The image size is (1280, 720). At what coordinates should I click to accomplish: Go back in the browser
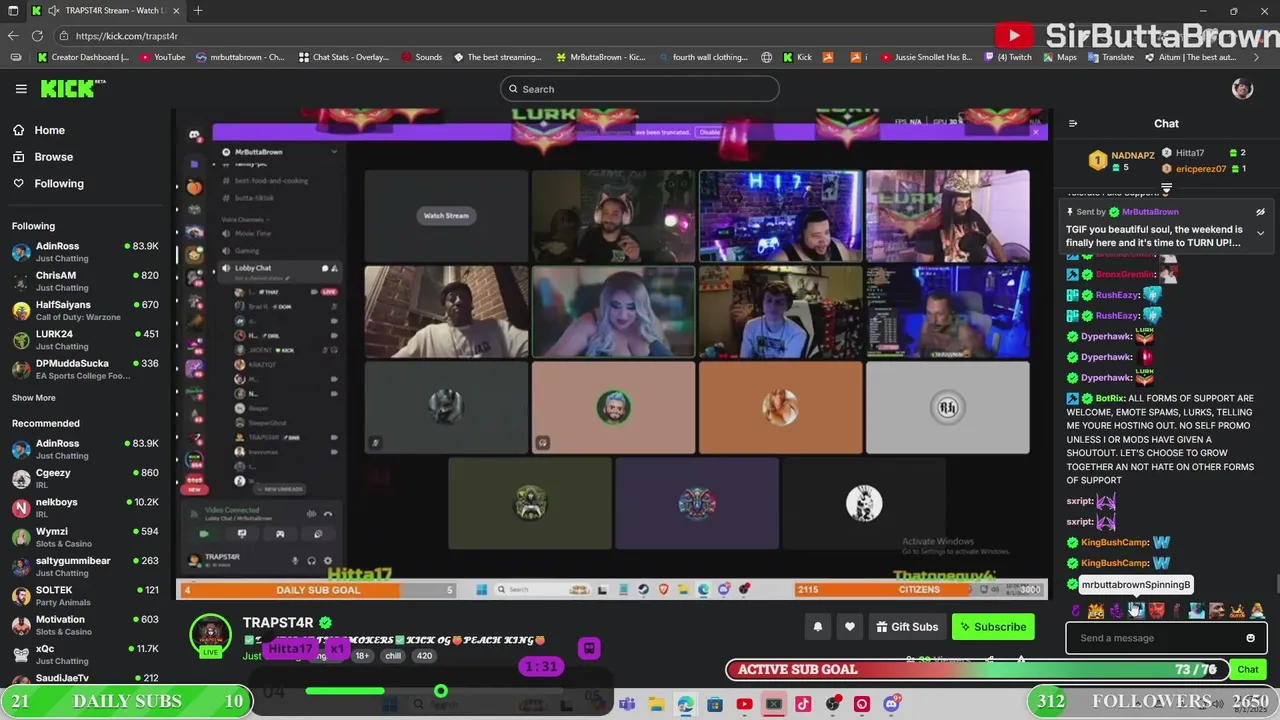click(x=13, y=35)
